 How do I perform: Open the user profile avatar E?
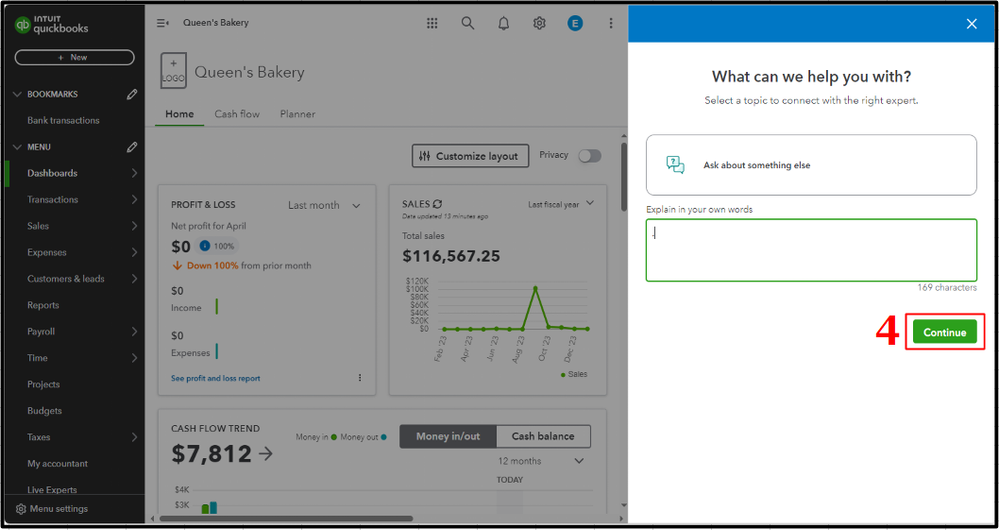tap(575, 24)
